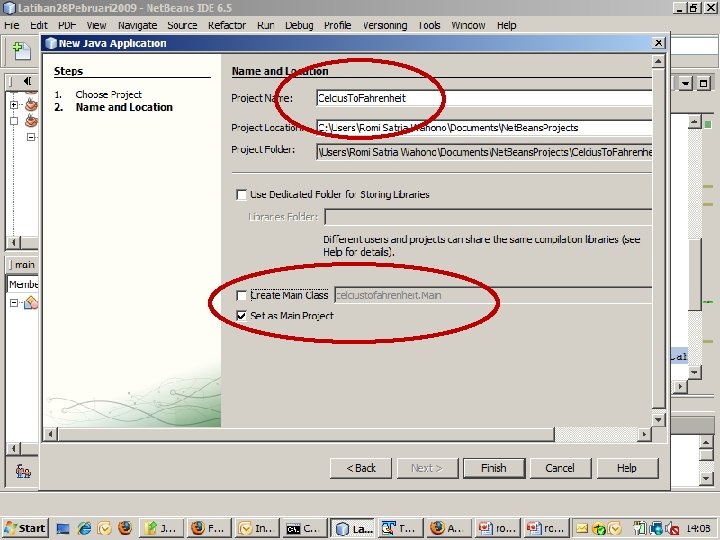Click the Windows Start button
This screenshot has height=540, width=720.
tap(25, 529)
